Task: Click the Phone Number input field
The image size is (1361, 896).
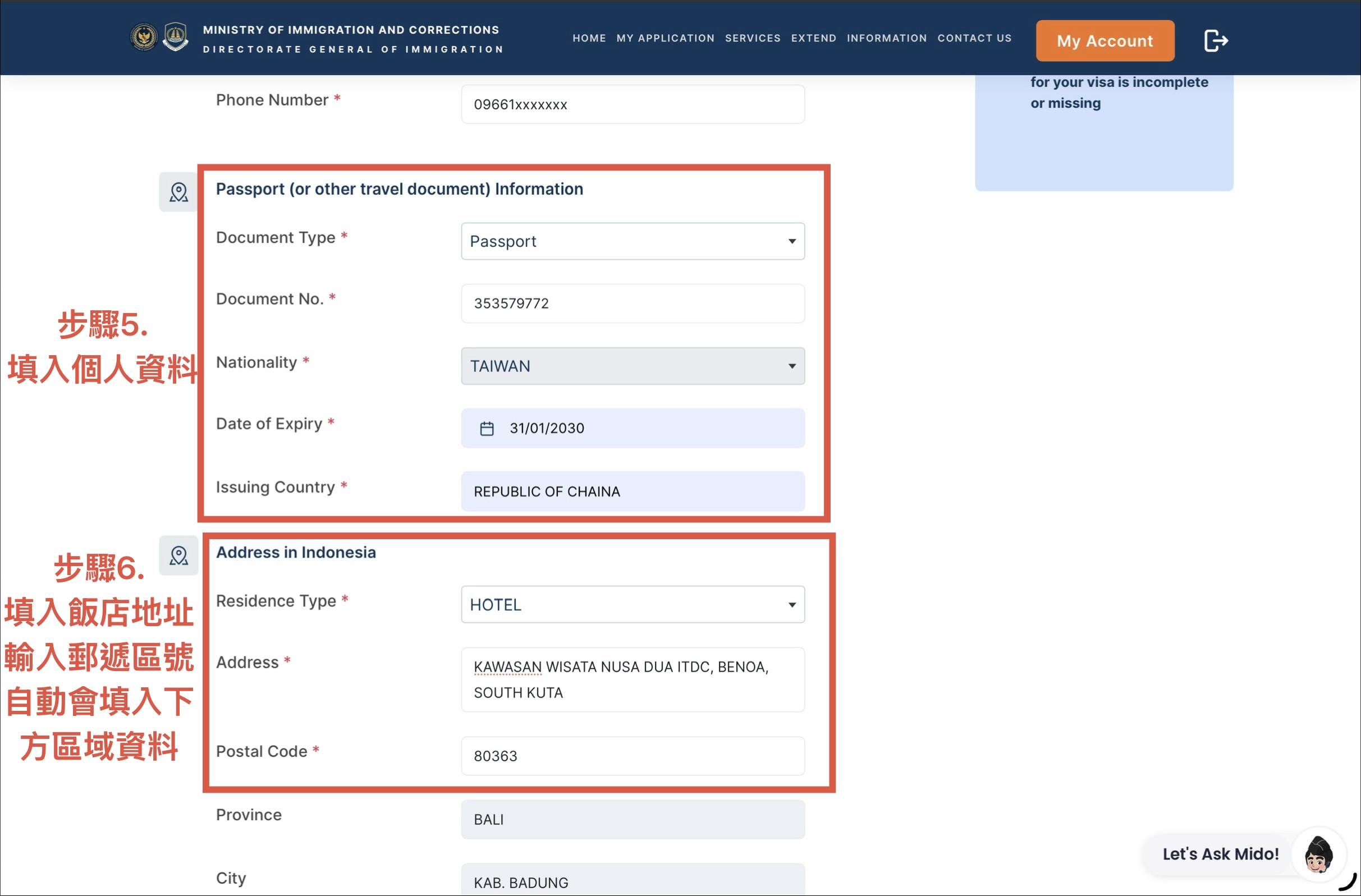Action: click(x=633, y=105)
